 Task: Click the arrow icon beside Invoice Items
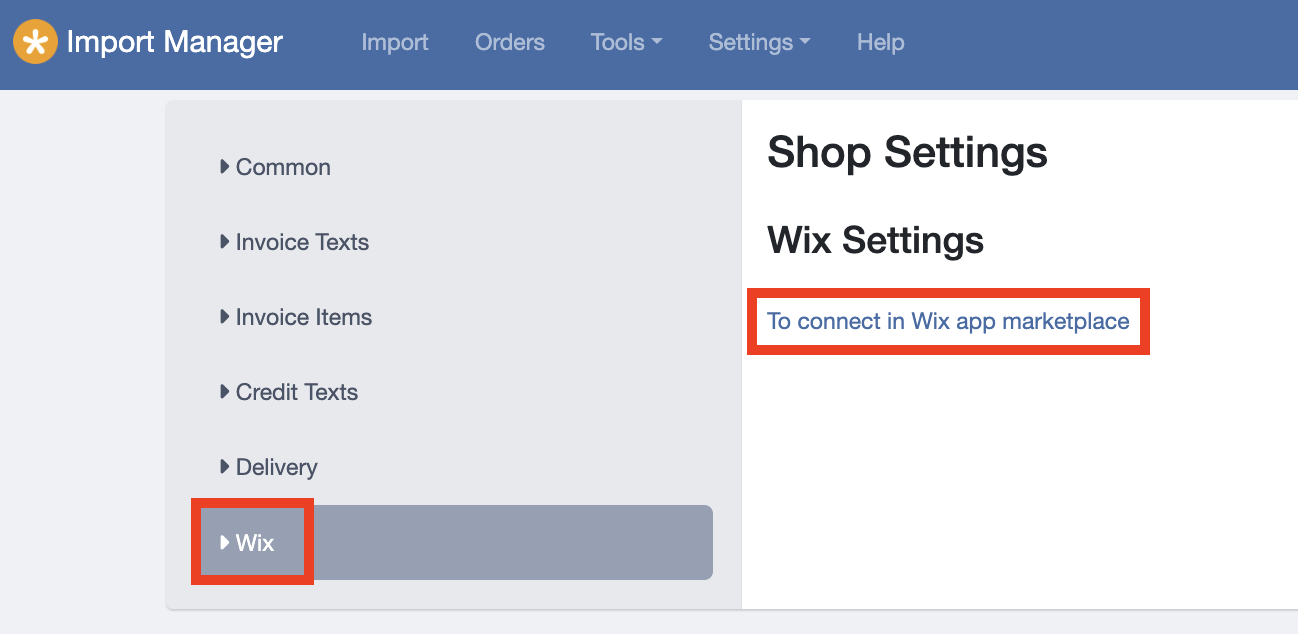225,317
